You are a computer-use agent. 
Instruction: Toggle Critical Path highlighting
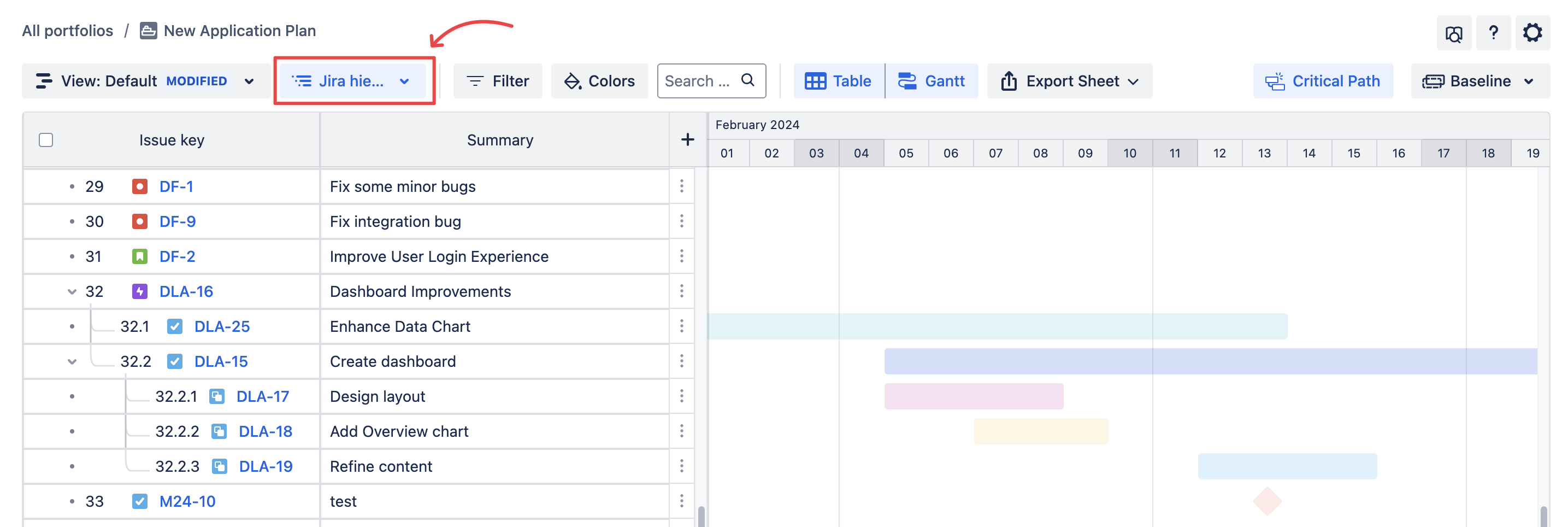(1323, 81)
